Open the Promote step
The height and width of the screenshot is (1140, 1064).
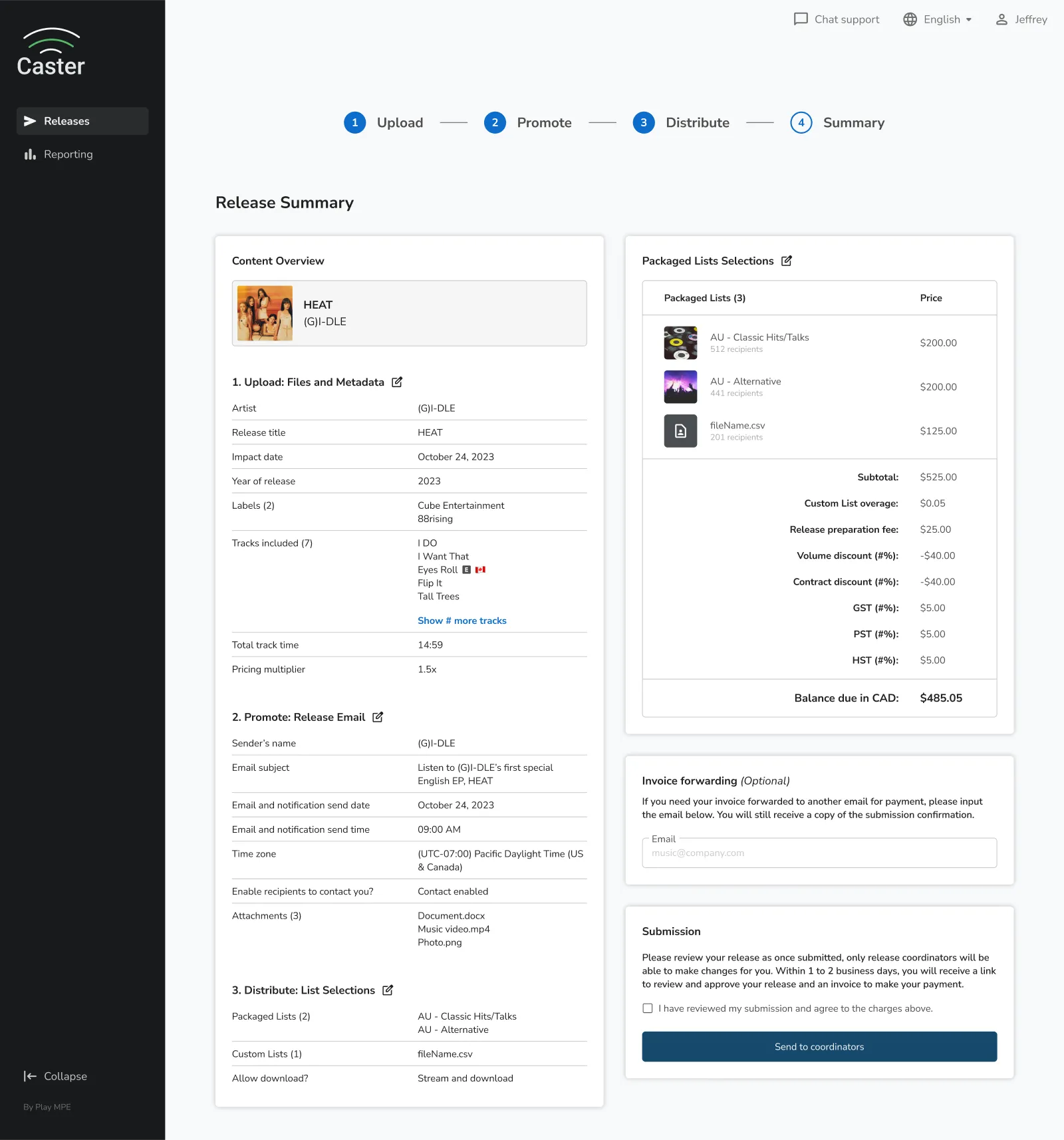click(x=529, y=122)
